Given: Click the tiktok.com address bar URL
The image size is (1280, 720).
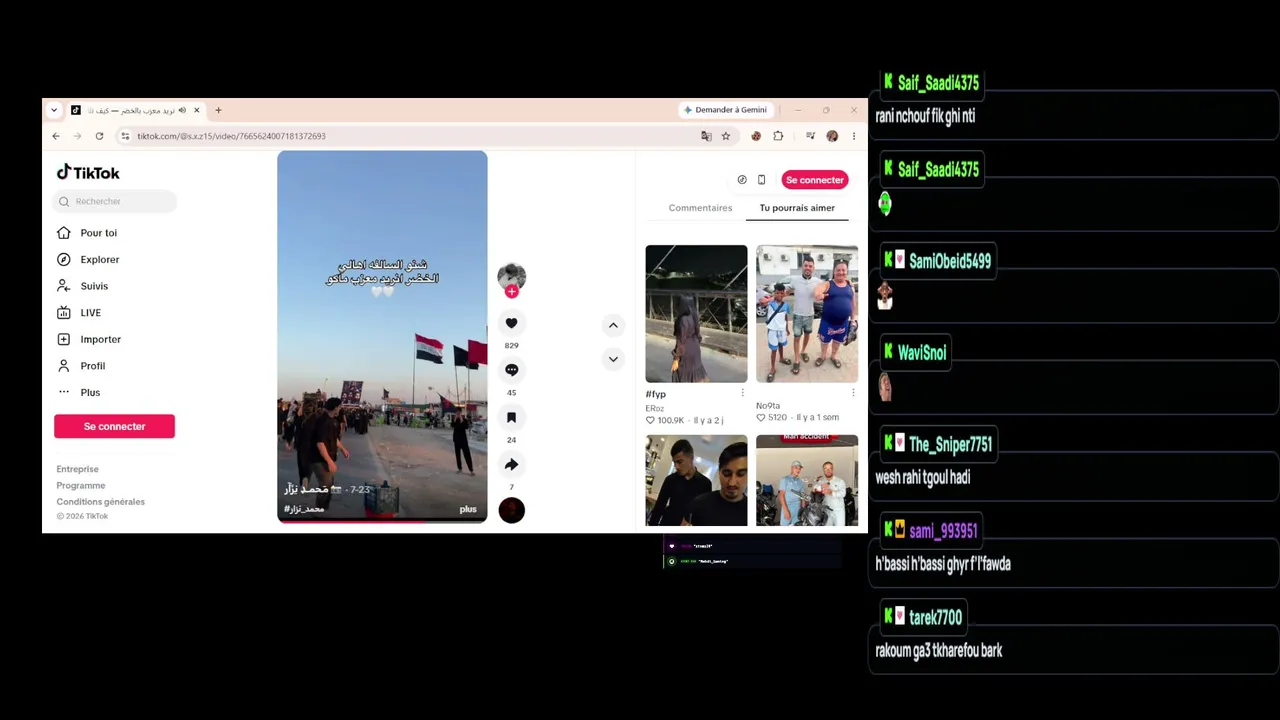Looking at the screenshot, I should click(x=231, y=136).
